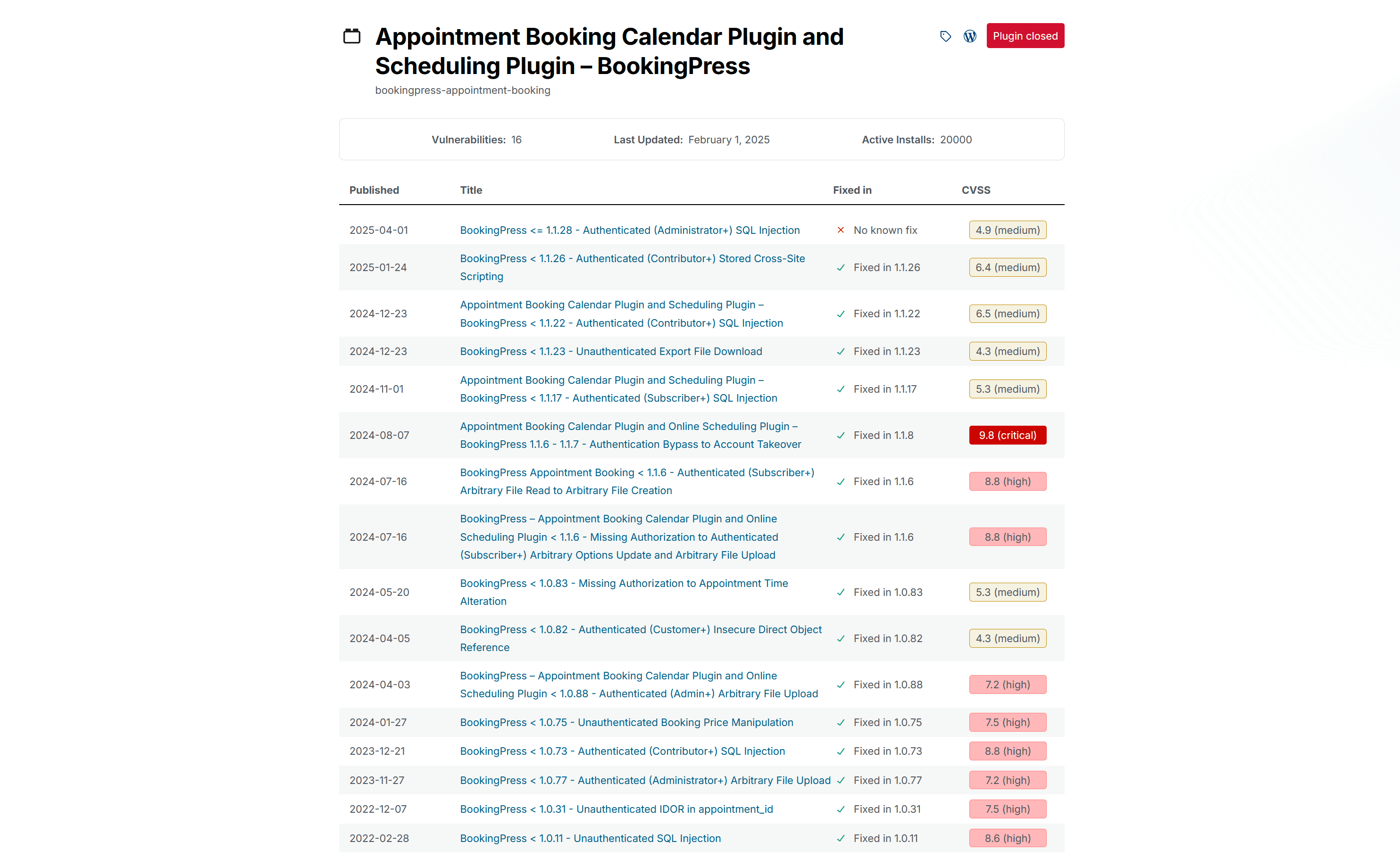Image resolution: width=1400 pixels, height=858 pixels.
Task: Click the 4.9 (medium) CVSS badge
Action: [x=1008, y=230]
